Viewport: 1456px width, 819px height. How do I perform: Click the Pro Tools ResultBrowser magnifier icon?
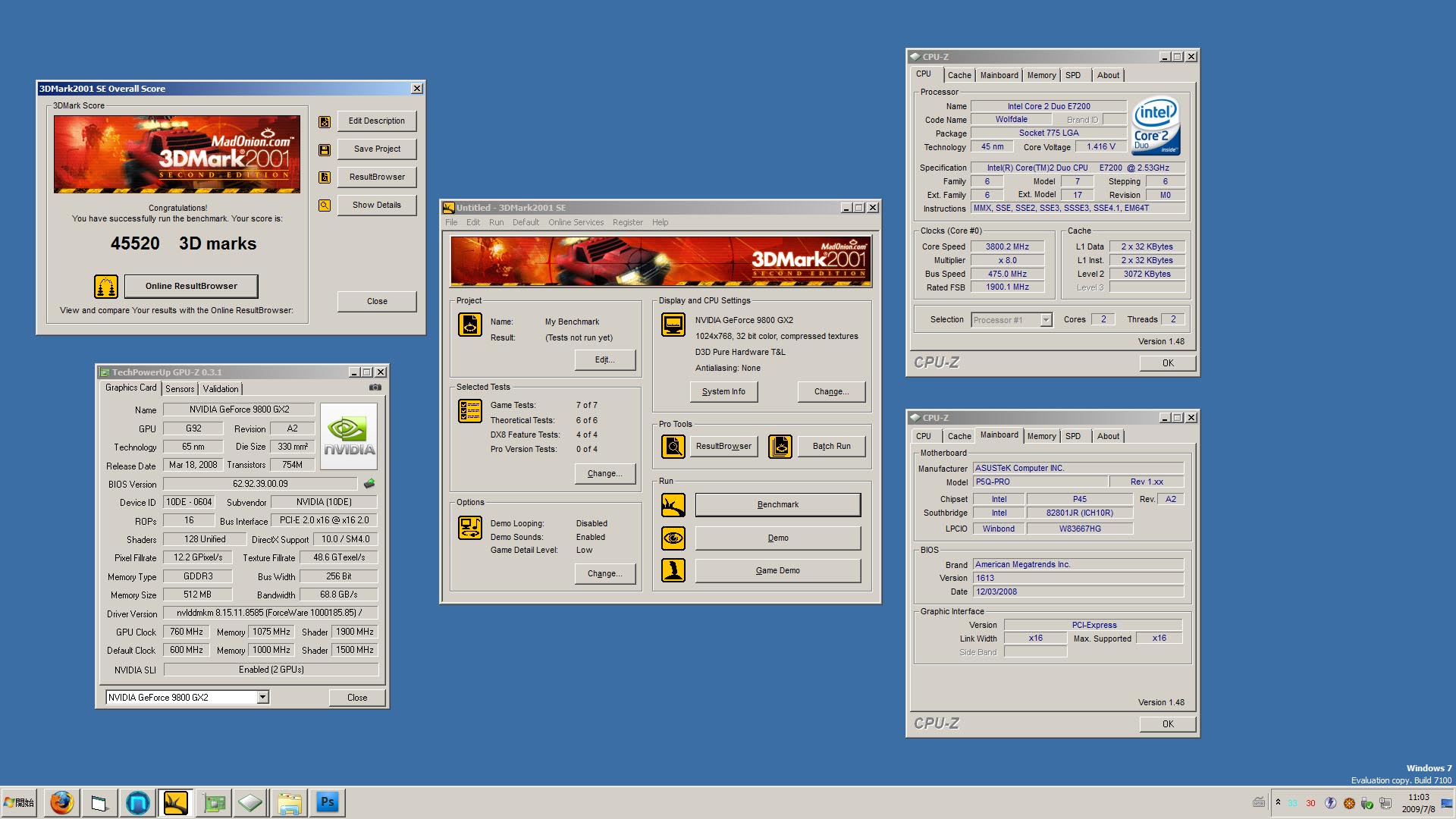[x=673, y=447]
